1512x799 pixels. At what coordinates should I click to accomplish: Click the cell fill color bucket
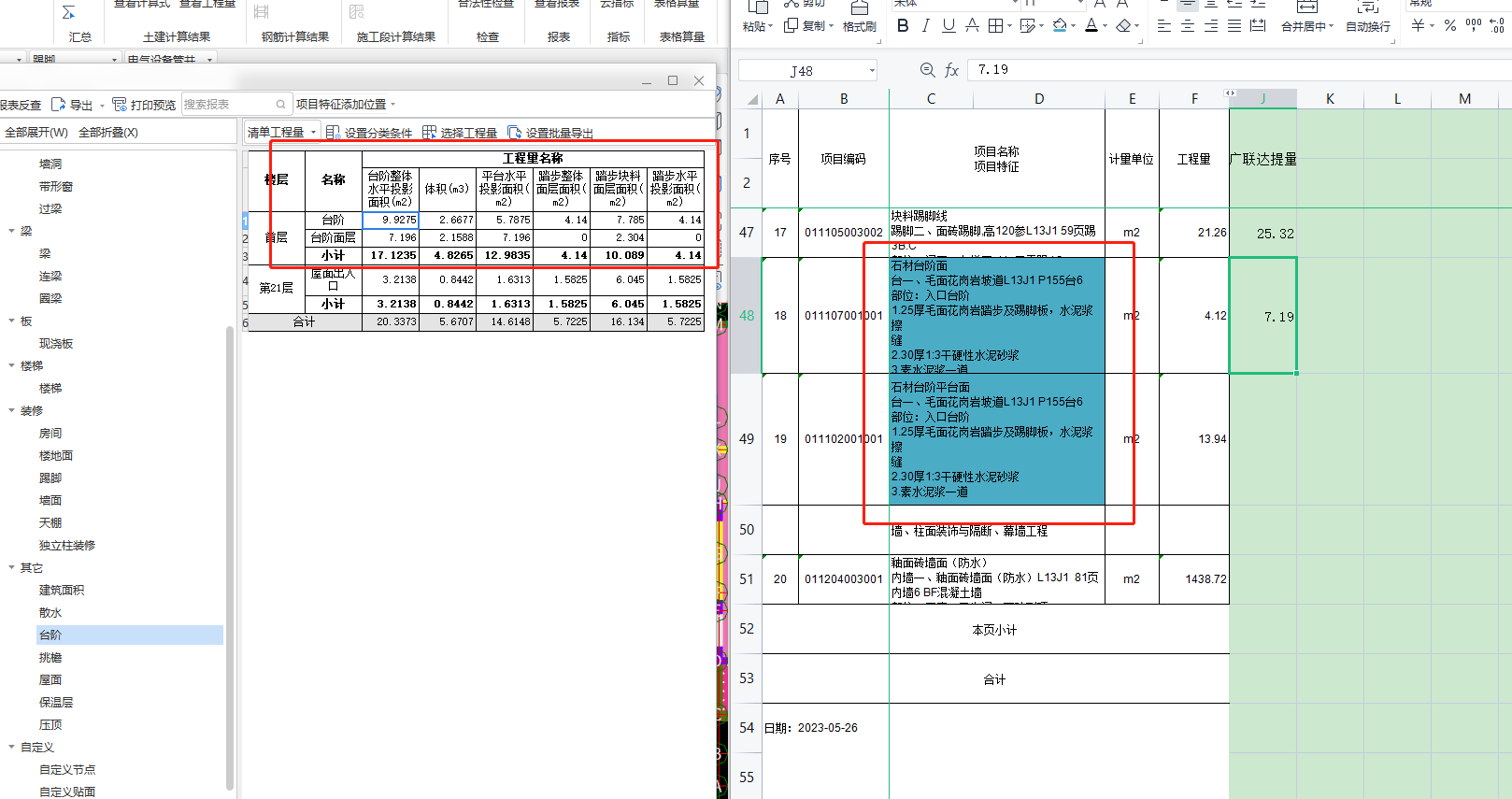point(1060,26)
